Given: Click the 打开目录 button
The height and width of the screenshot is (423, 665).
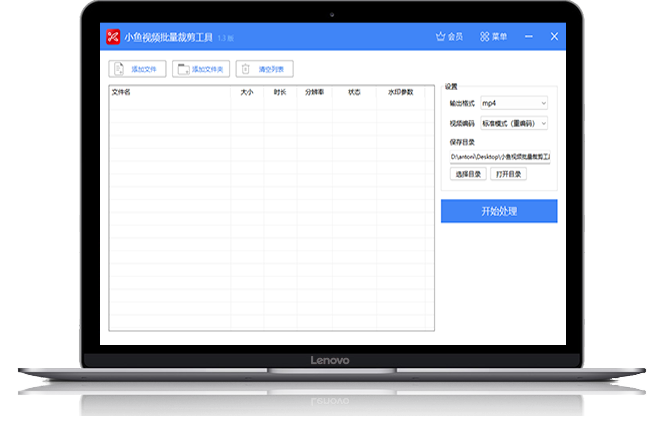Looking at the screenshot, I should [x=509, y=174].
